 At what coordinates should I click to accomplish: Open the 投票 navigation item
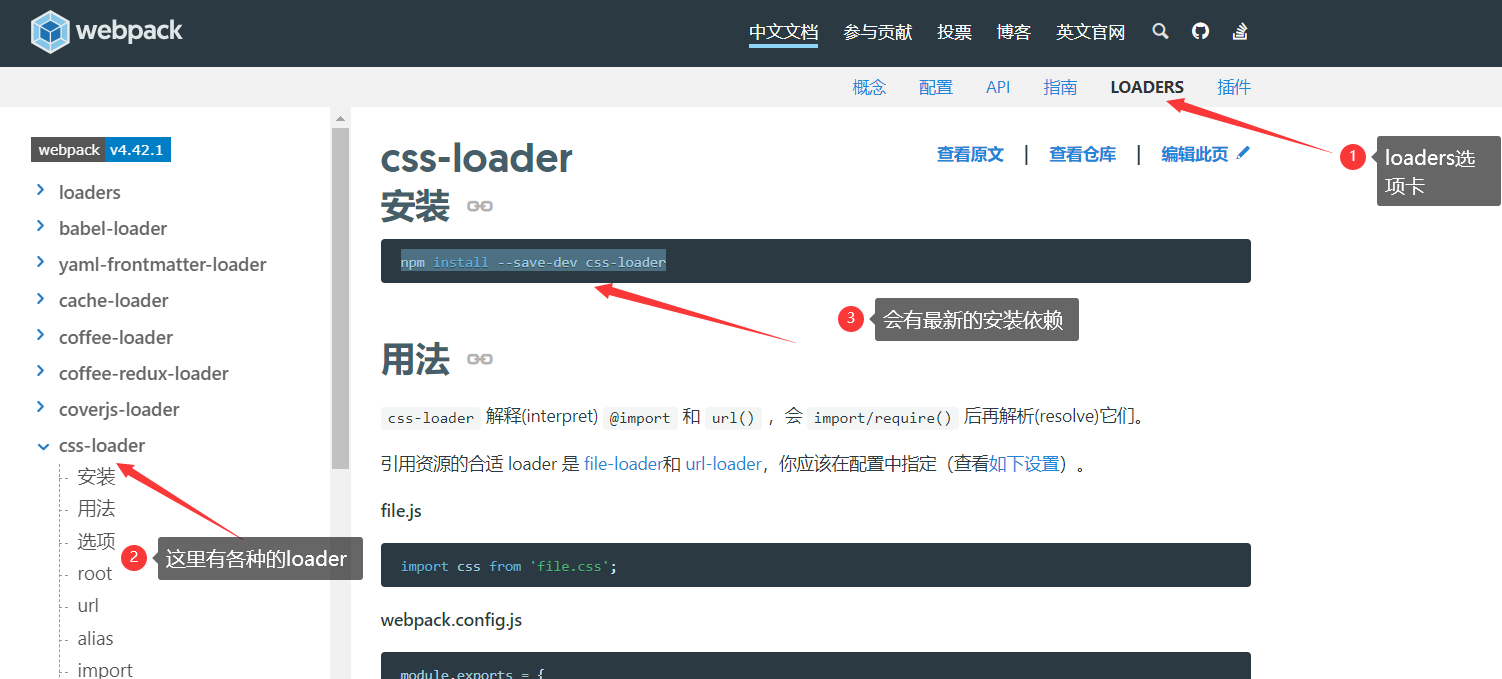(954, 32)
